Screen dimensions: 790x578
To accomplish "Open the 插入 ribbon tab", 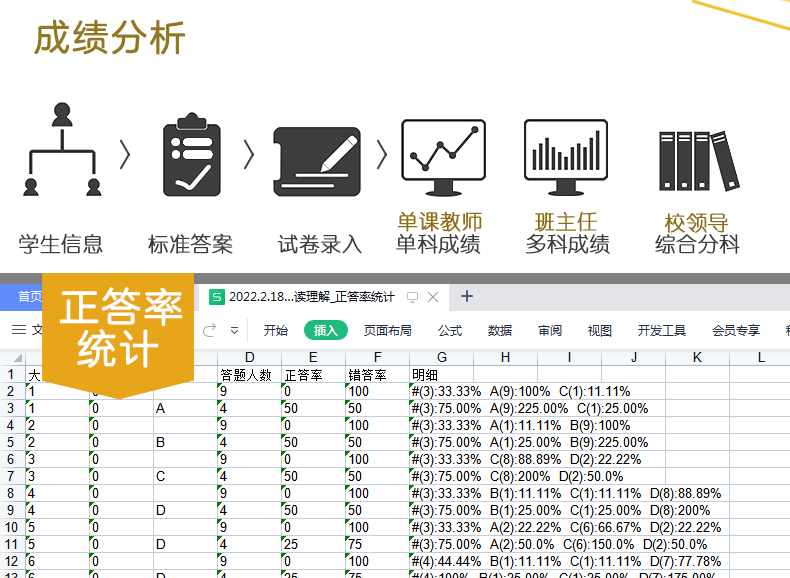I will (326, 331).
